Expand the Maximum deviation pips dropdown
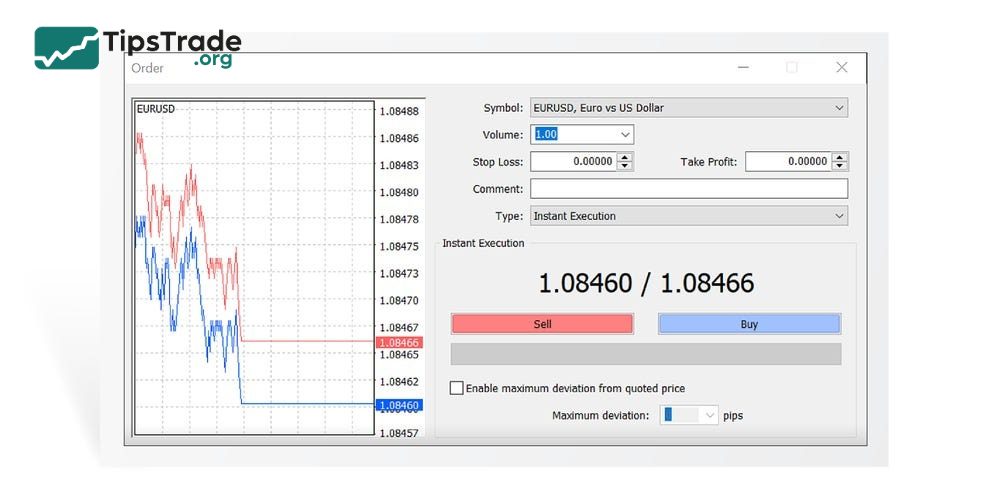The image size is (1000, 482). pyautogui.click(x=709, y=415)
